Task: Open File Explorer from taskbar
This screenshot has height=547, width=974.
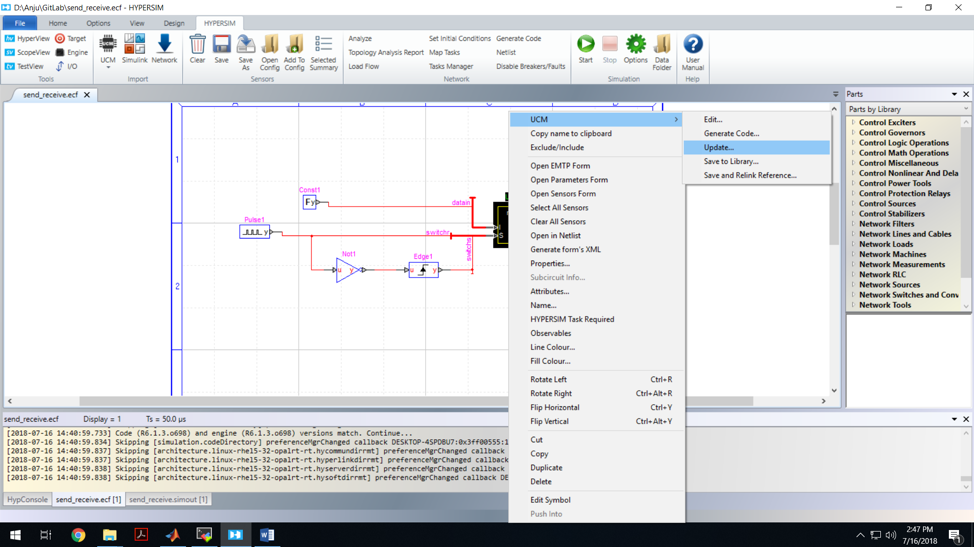Action: [x=109, y=535]
